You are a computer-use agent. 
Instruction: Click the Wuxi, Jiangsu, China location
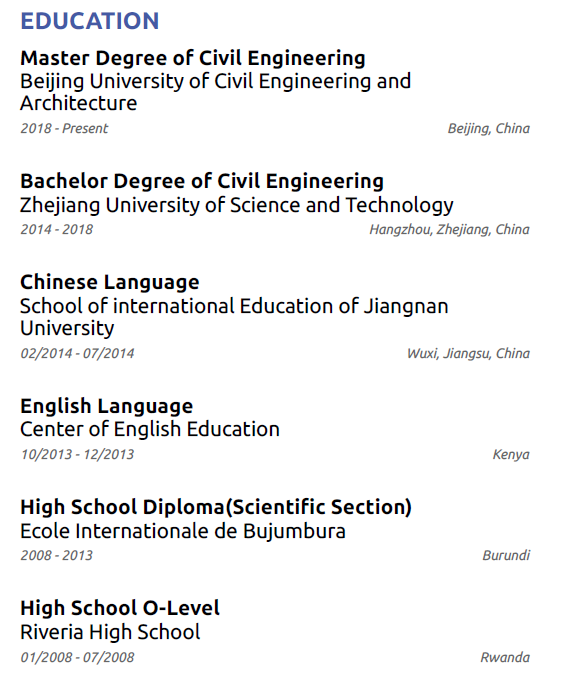(x=468, y=353)
